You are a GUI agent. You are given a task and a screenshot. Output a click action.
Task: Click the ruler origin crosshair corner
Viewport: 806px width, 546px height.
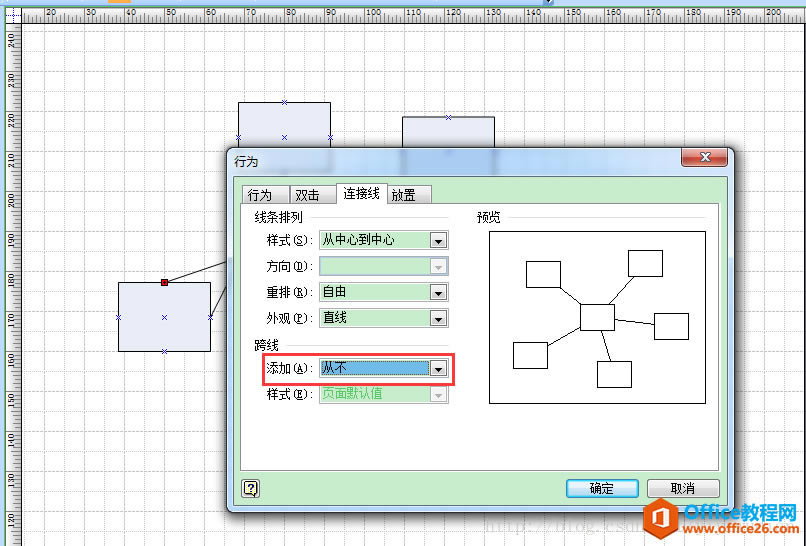point(13,16)
